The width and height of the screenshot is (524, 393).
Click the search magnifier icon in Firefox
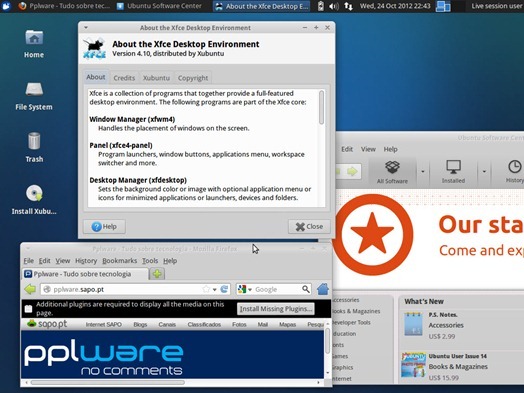click(x=306, y=289)
